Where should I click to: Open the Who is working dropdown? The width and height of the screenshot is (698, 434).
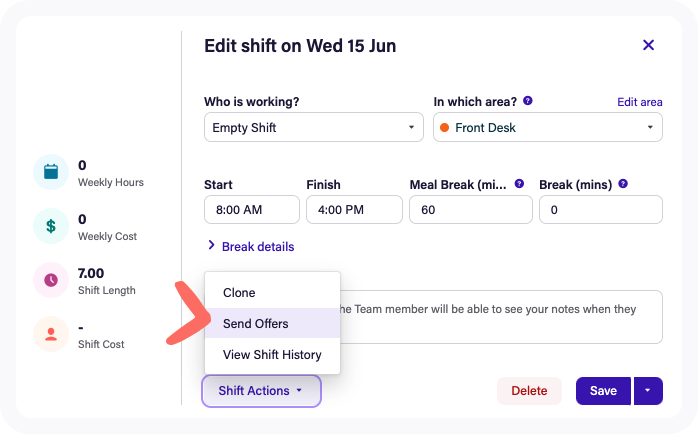click(x=313, y=127)
